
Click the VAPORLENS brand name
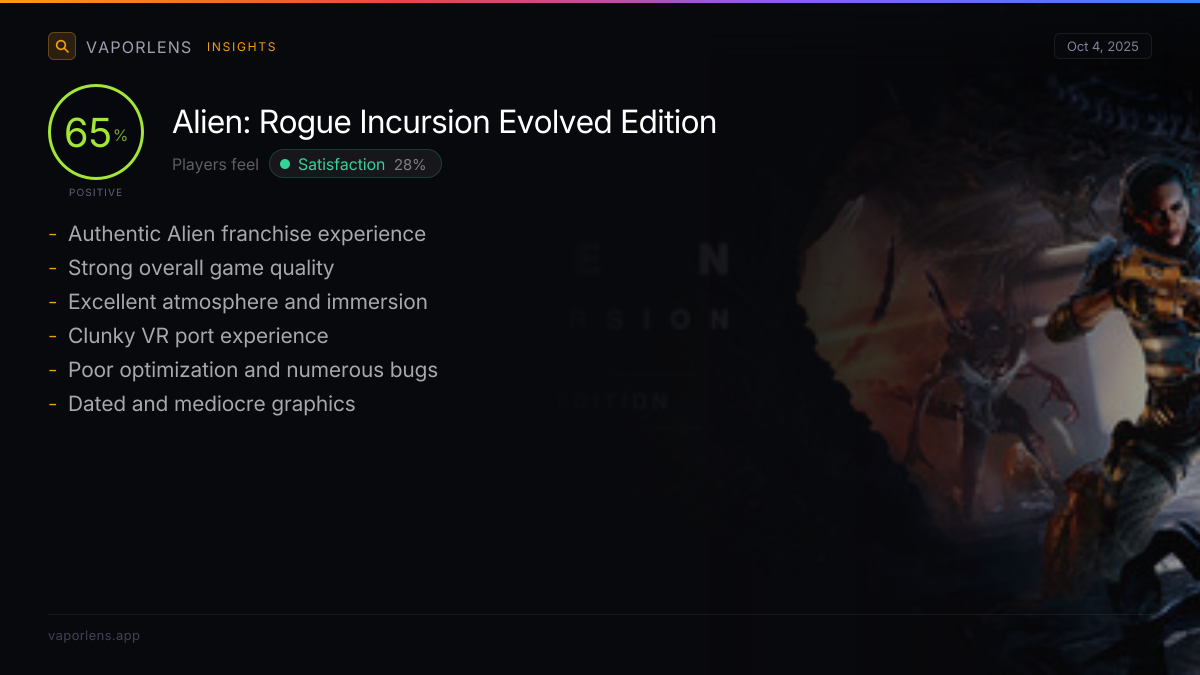point(139,47)
